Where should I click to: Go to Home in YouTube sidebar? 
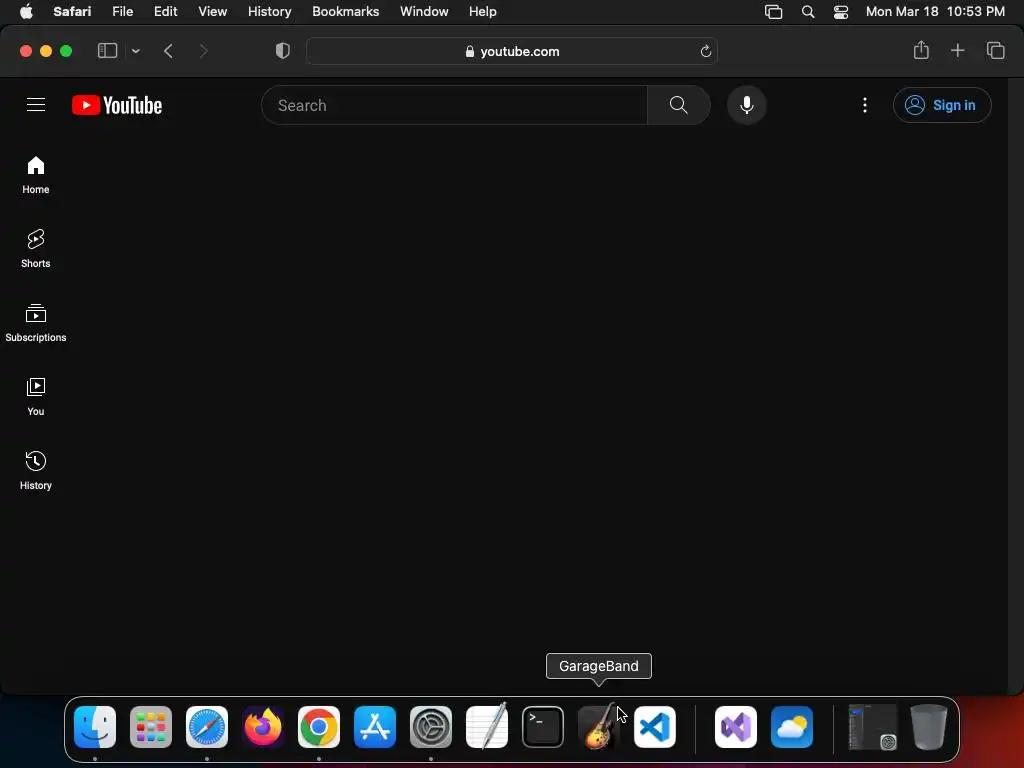click(x=36, y=175)
